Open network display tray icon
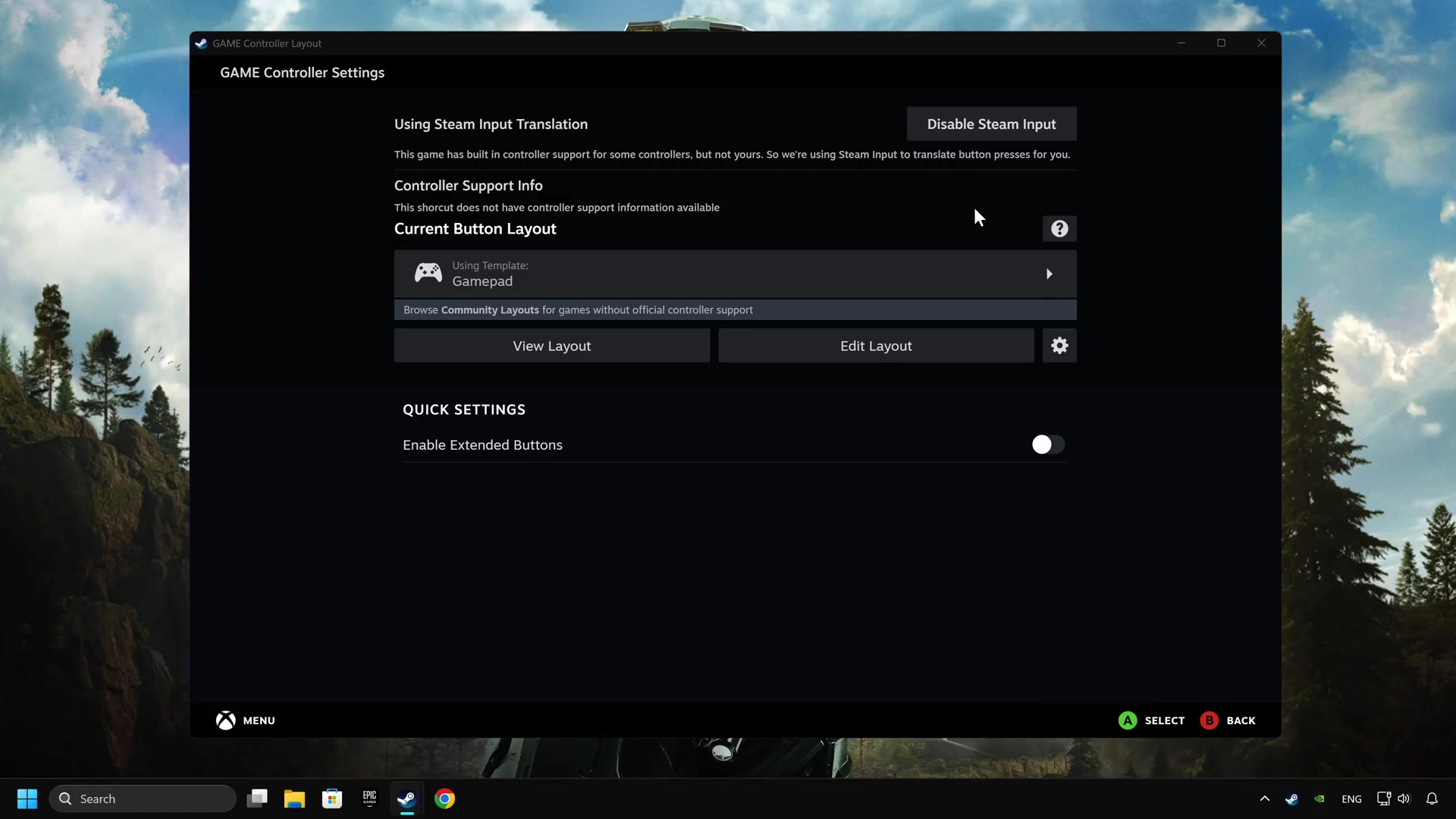1456x819 pixels. (x=1383, y=799)
